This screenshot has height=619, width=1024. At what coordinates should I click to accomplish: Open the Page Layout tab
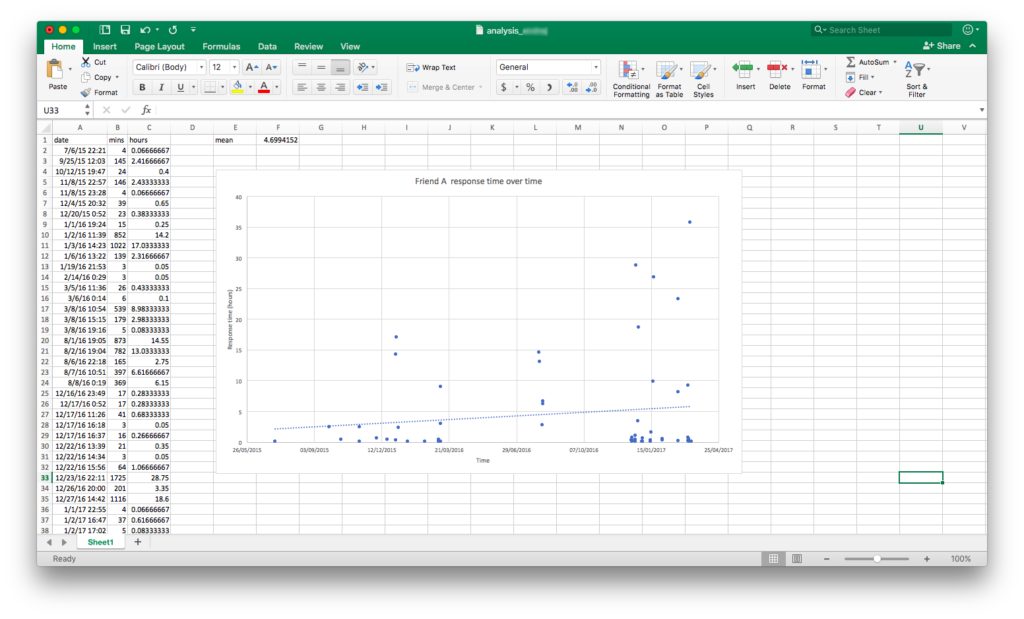tap(159, 46)
